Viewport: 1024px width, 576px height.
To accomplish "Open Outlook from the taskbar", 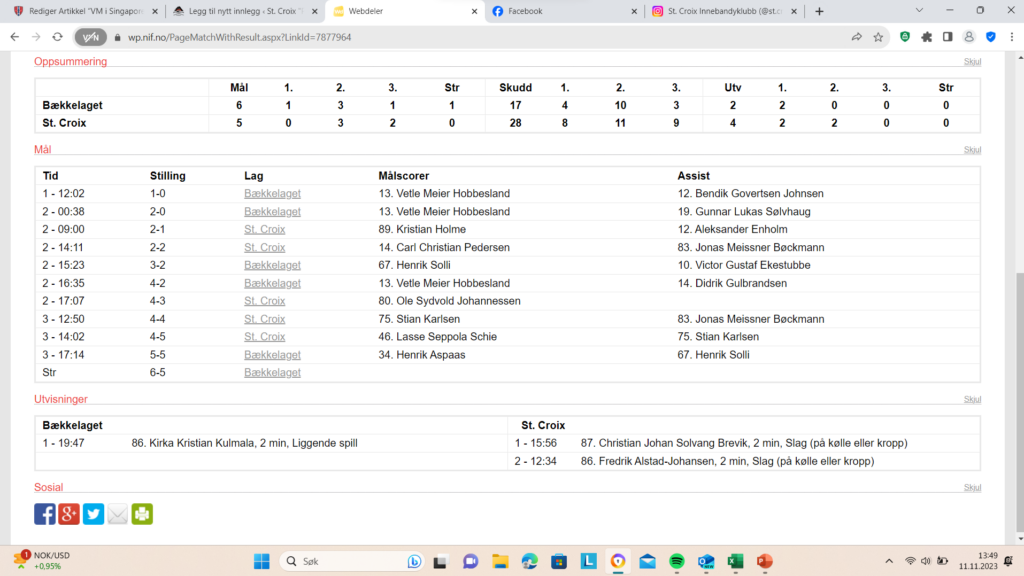I will click(x=706, y=561).
